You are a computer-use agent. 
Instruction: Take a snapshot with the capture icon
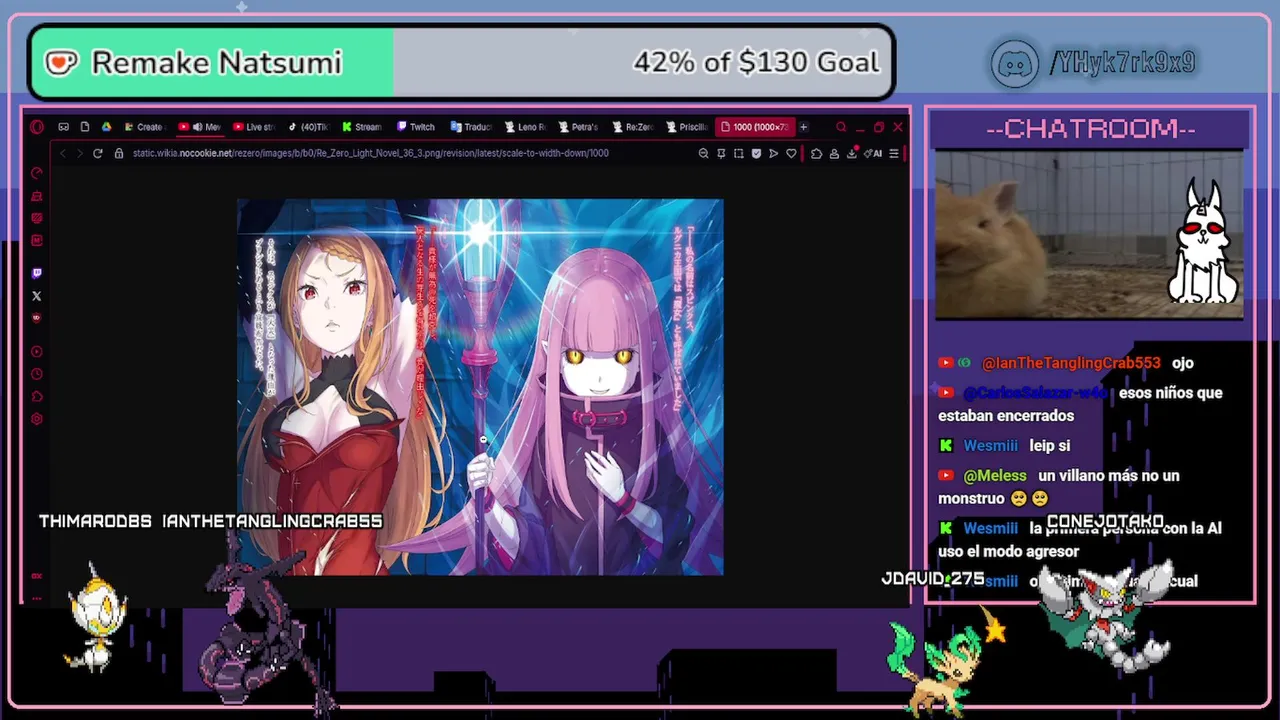point(738,153)
